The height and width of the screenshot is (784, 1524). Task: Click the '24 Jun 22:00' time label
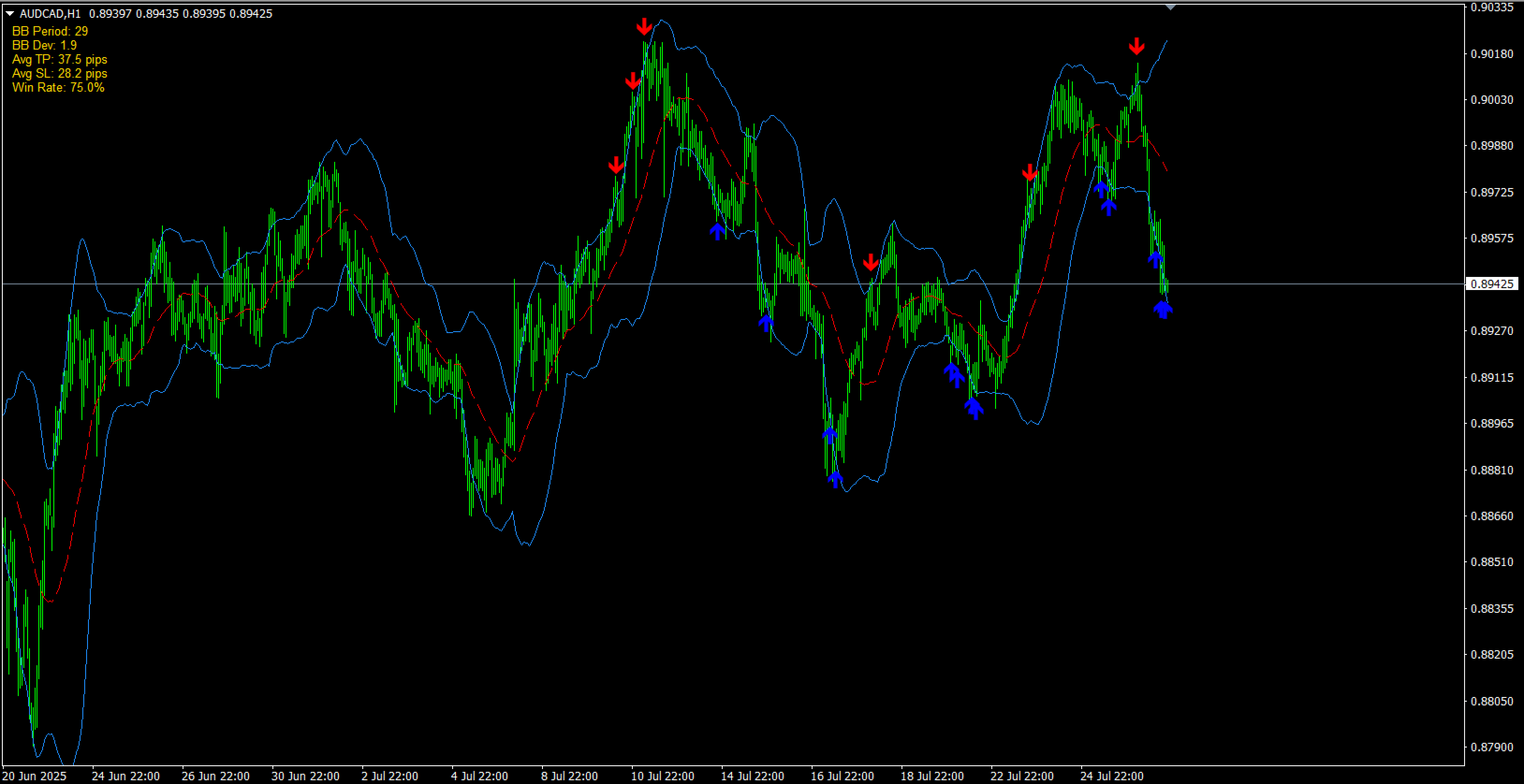pyautogui.click(x=125, y=776)
